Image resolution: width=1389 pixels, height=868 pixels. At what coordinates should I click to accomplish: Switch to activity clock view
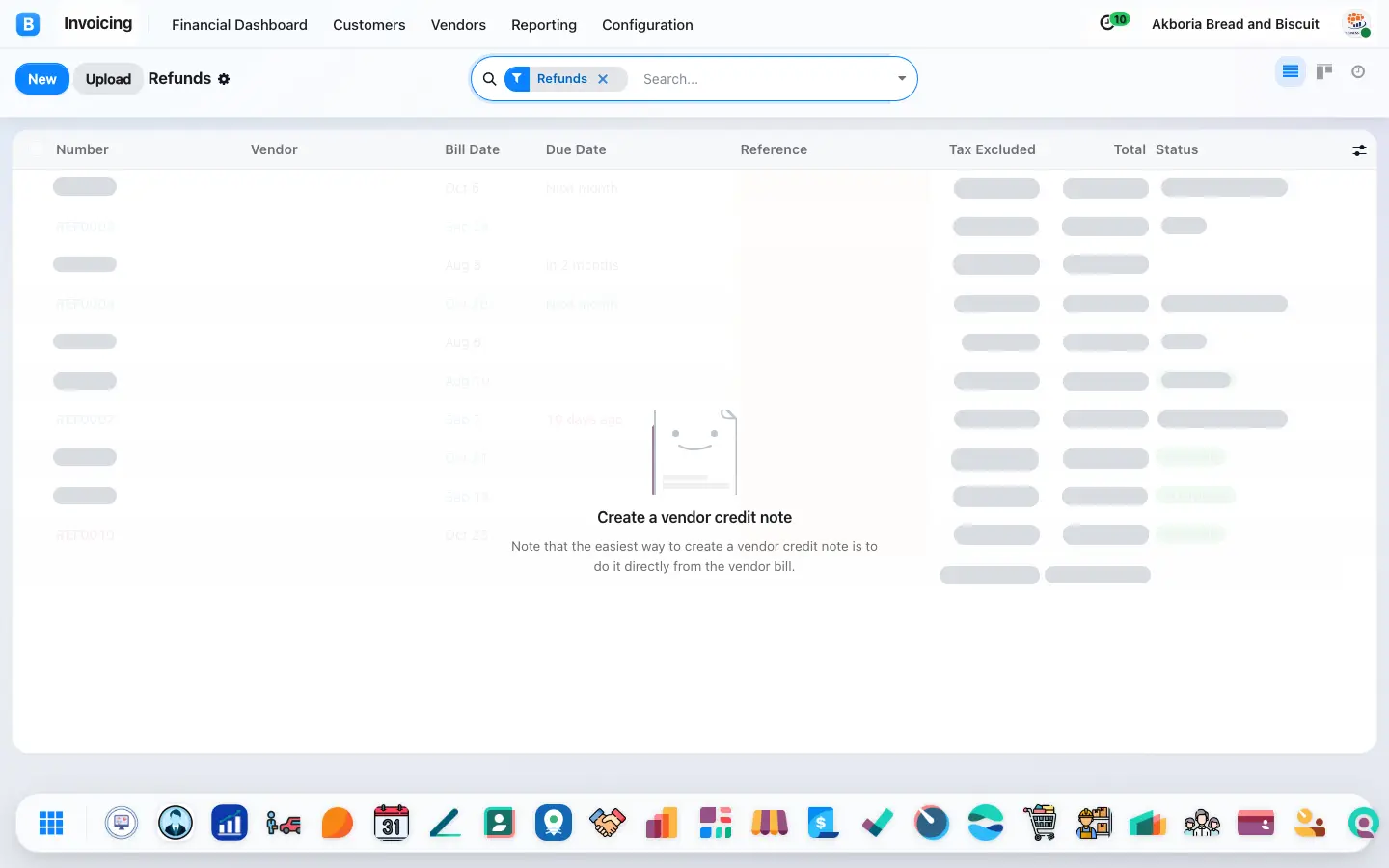tap(1358, 71)
